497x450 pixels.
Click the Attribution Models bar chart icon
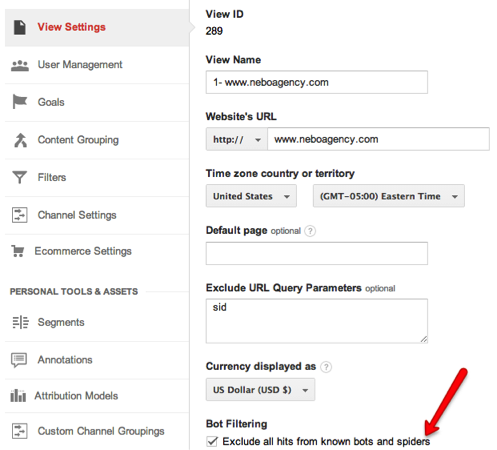point(18,396)
